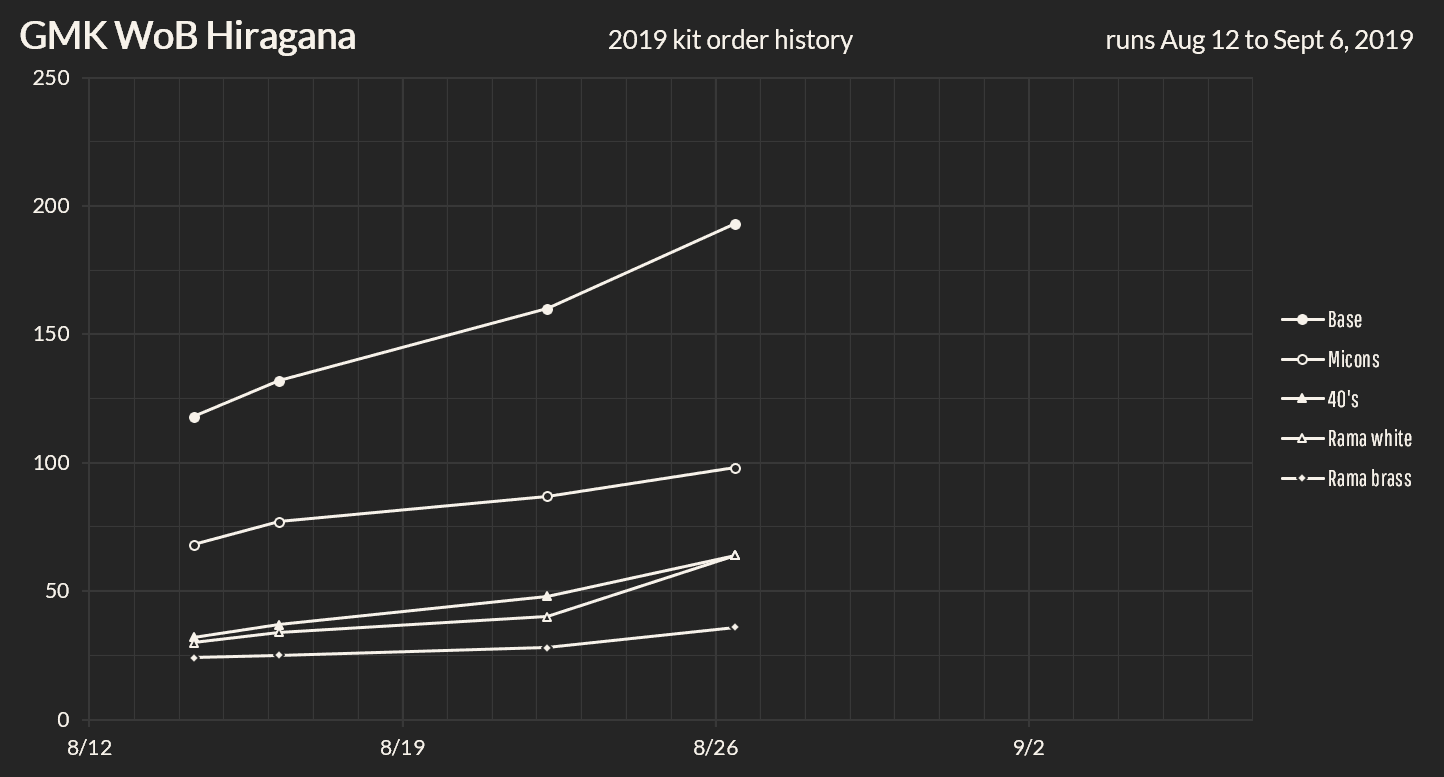Click the 9/2 x-axis date label
The image size is (1444, 777).
pyautogui.click(x=1028, y=749)
